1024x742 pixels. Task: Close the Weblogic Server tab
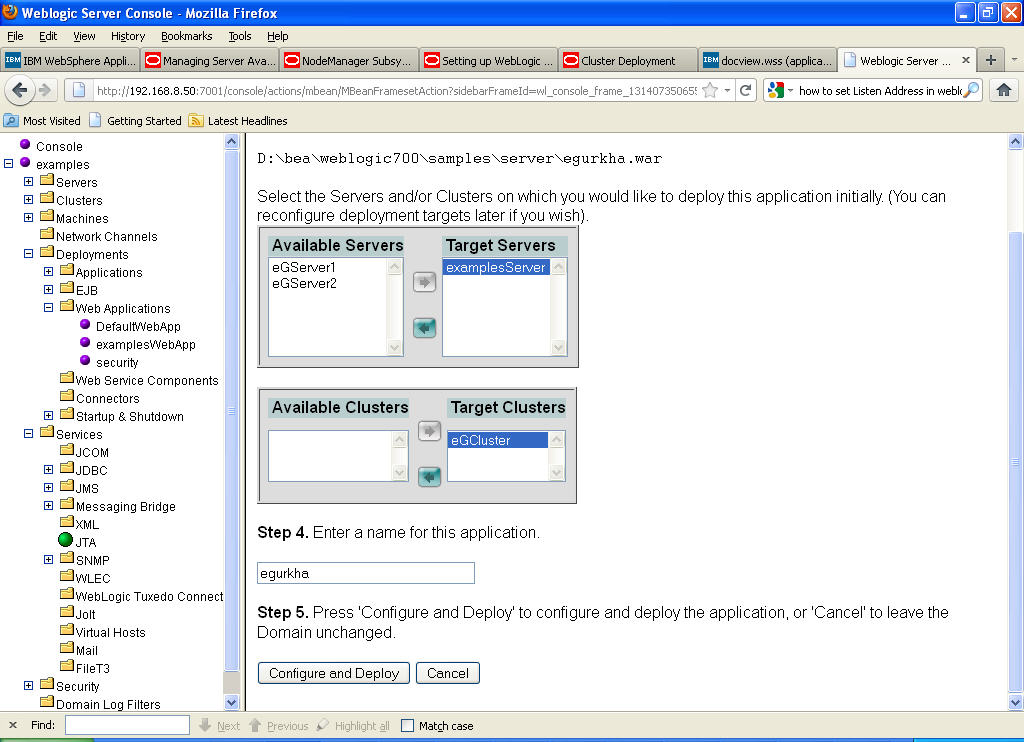966,60
